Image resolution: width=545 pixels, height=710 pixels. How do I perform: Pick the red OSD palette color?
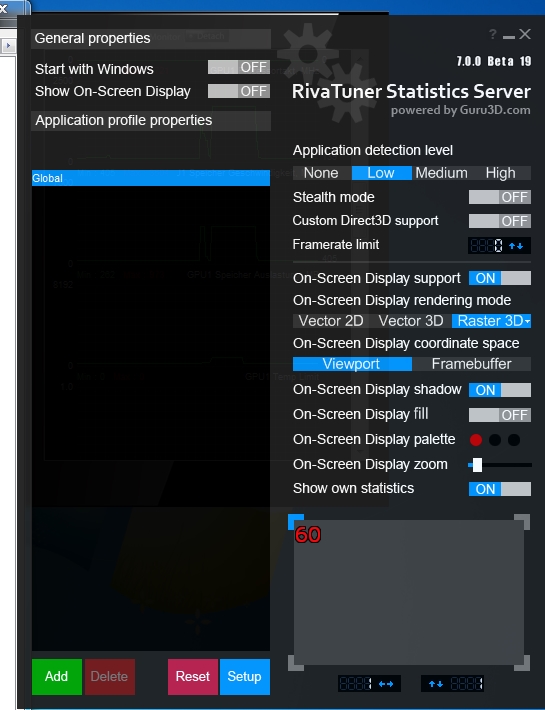coord(476,440)
